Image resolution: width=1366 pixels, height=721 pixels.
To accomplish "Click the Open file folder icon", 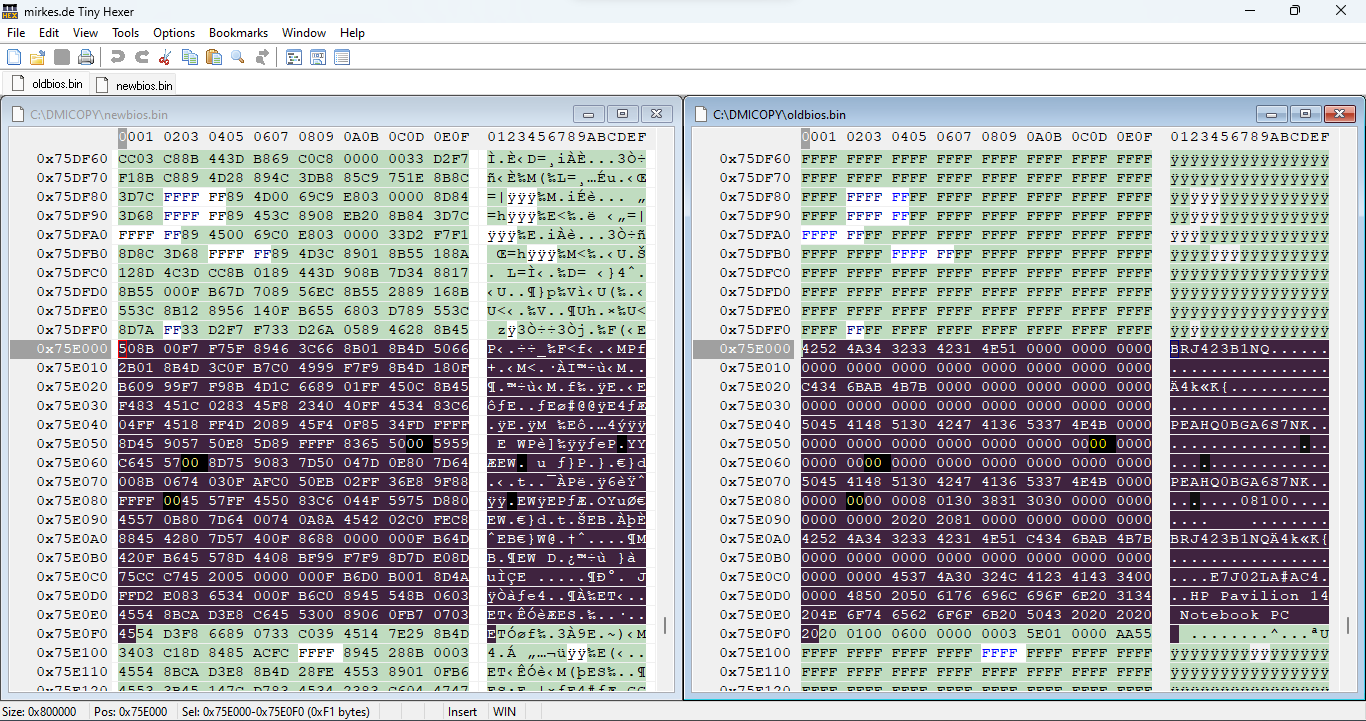I will [37, 57].
